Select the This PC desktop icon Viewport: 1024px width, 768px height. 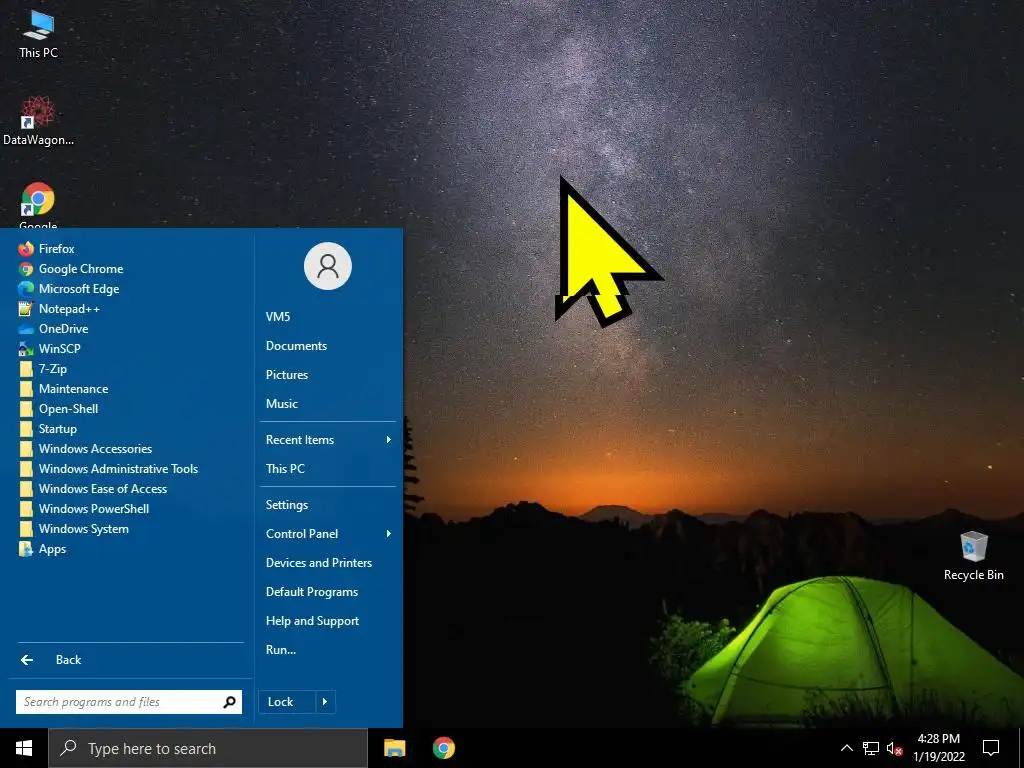(x=39, y=33)
